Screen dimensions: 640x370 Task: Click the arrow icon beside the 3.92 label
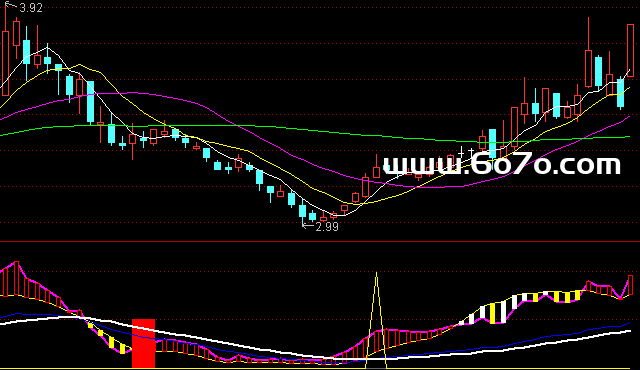[x=11, y=6]
